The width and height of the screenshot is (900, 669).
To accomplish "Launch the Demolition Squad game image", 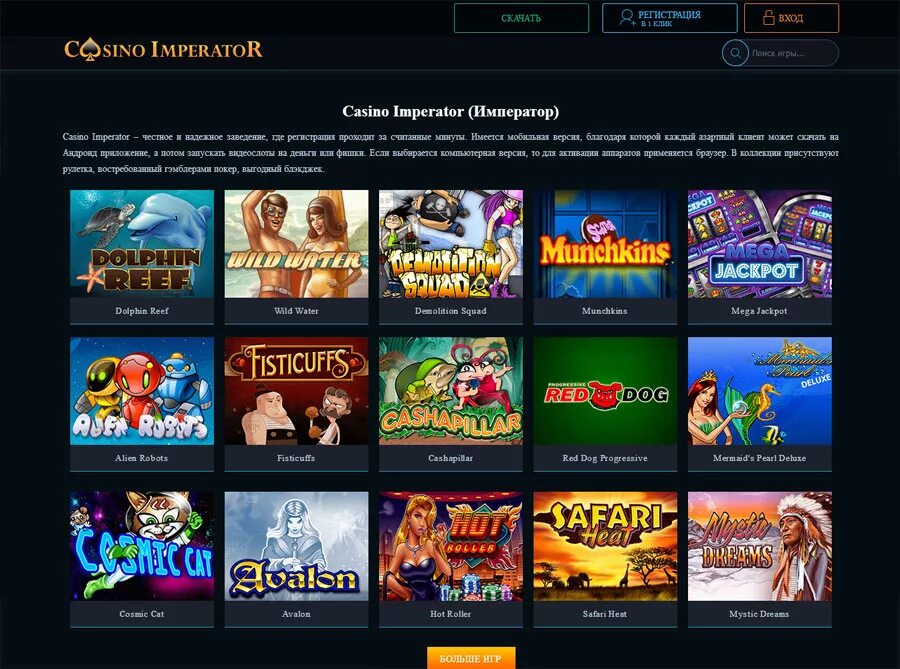I will coord(451,244).
